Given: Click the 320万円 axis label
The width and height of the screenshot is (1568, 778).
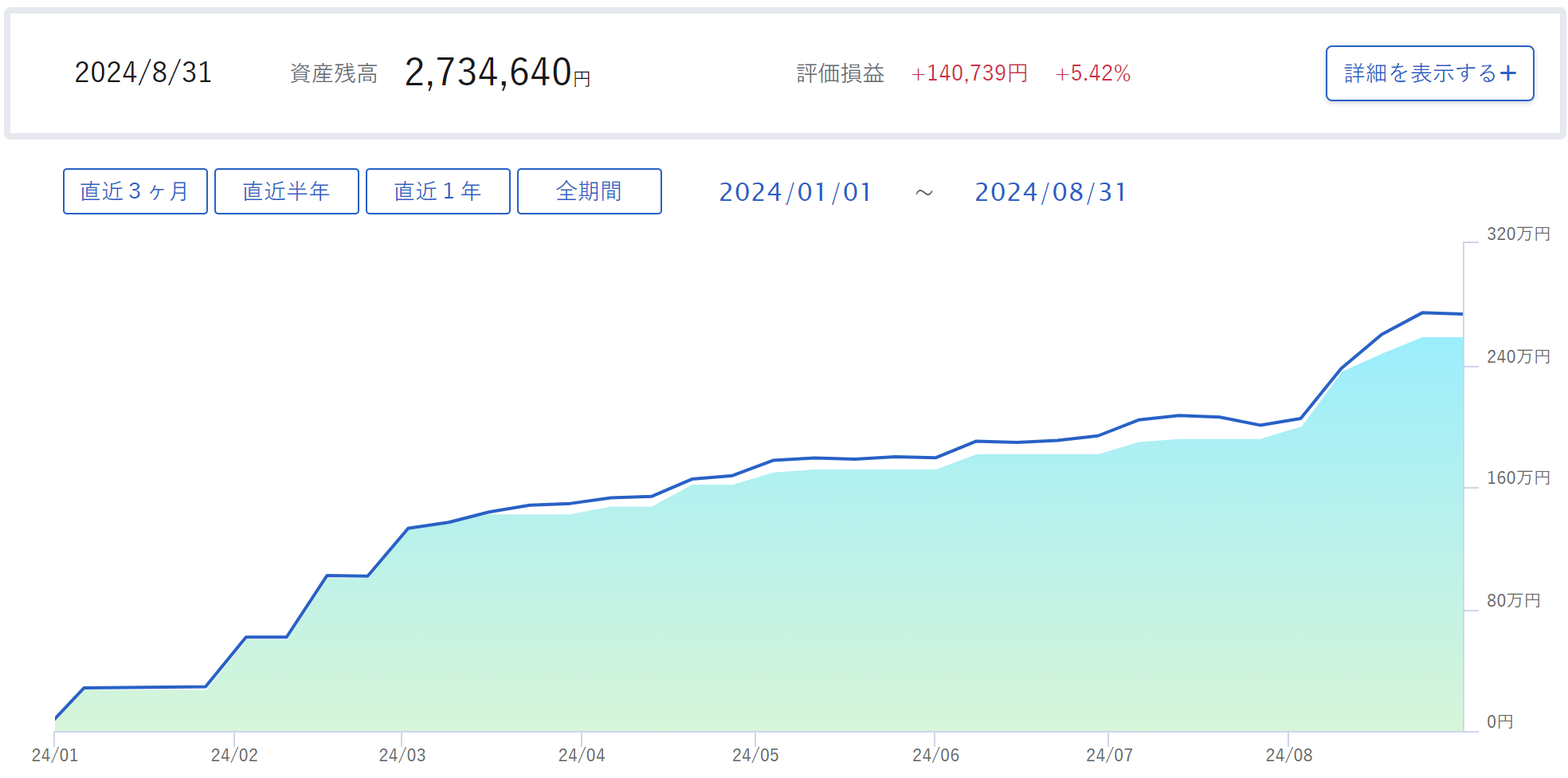Looking at the screenshot, I should click(x=1519, y=234).
